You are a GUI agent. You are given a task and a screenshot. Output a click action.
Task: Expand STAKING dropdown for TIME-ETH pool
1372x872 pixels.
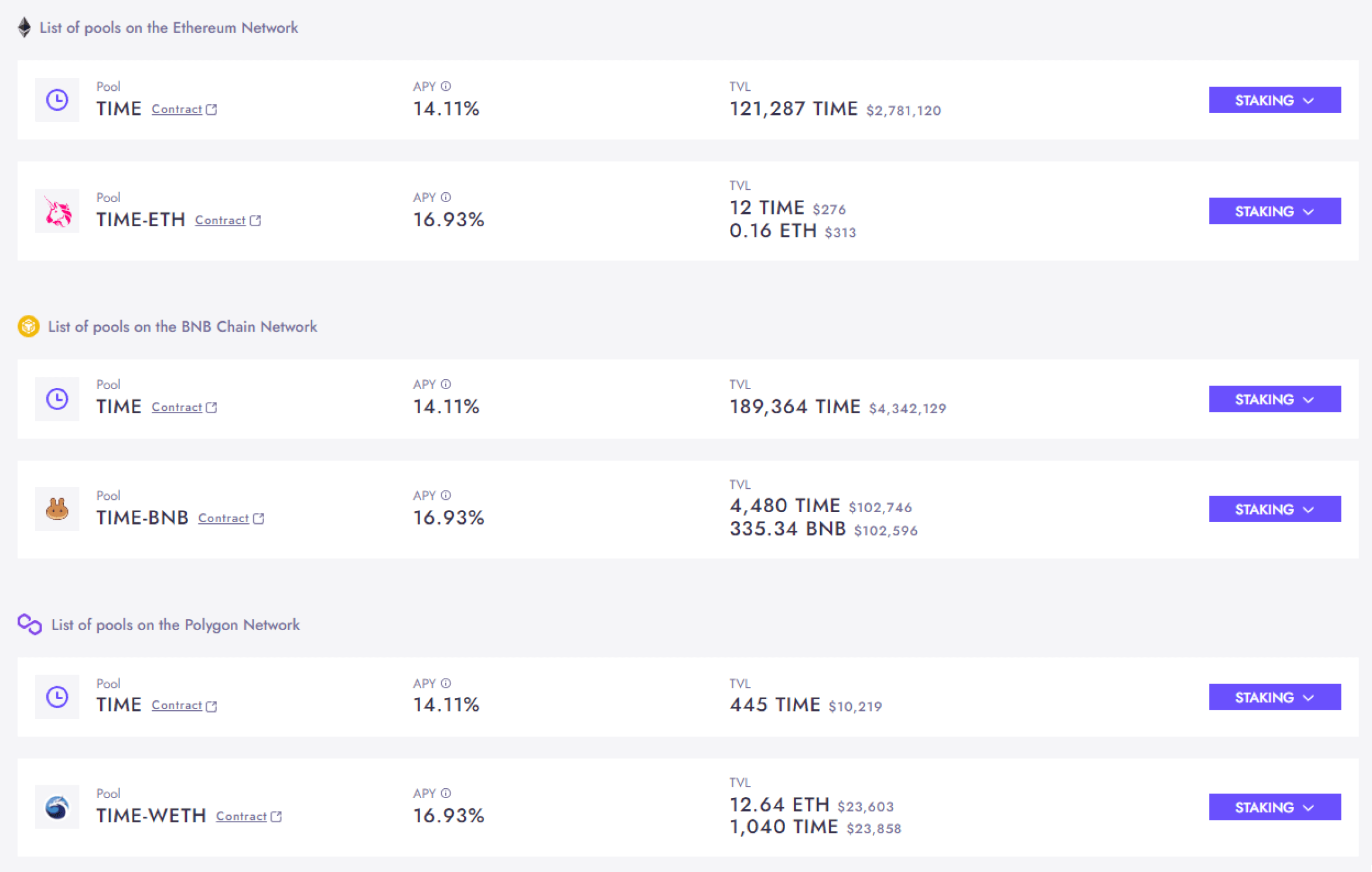pyautogui.click(x=1274, y=211)
